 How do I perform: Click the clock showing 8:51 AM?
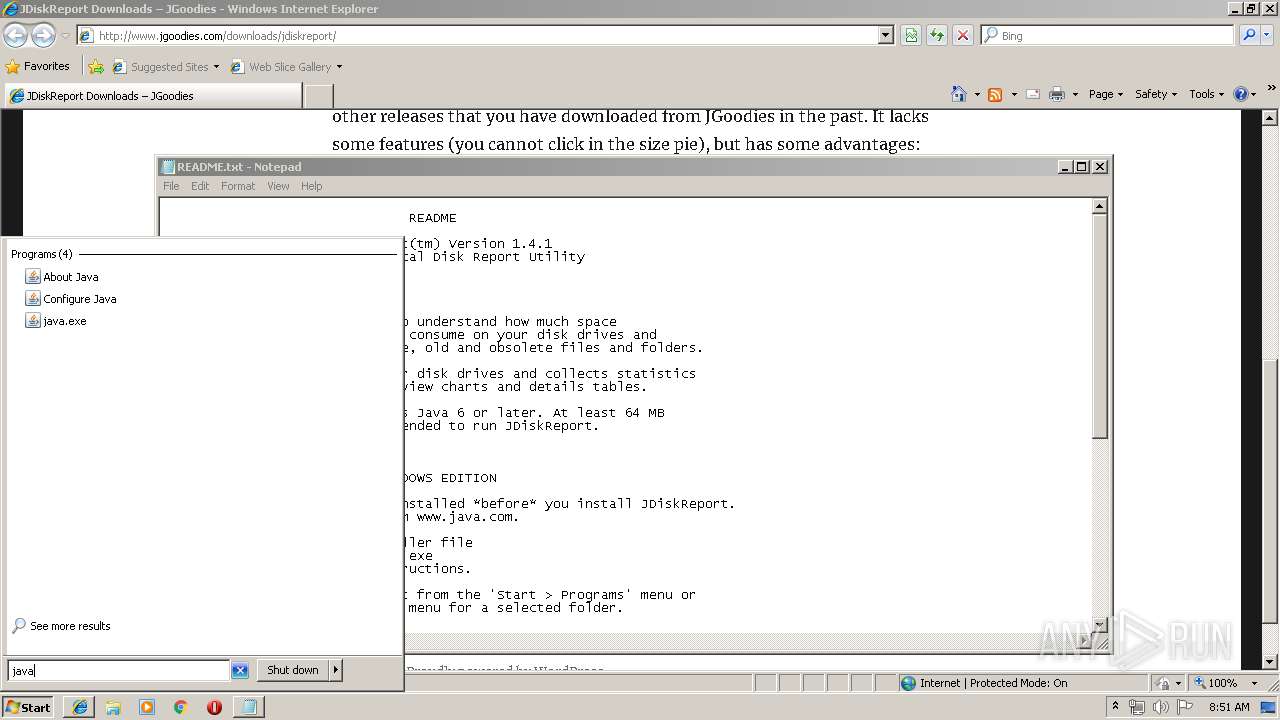tap(1229, 707)
